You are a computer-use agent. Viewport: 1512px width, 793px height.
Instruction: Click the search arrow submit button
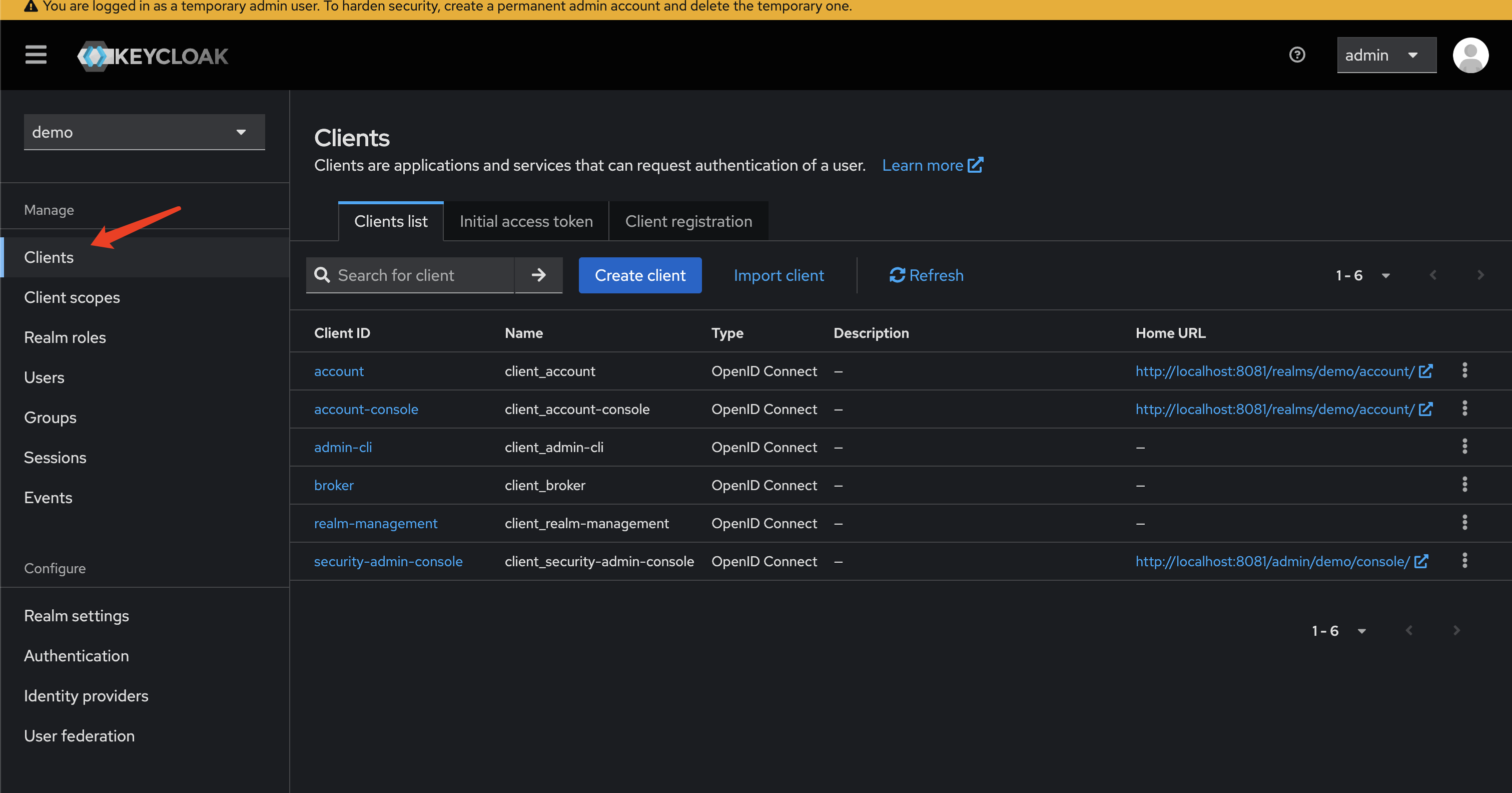point(538,275)
